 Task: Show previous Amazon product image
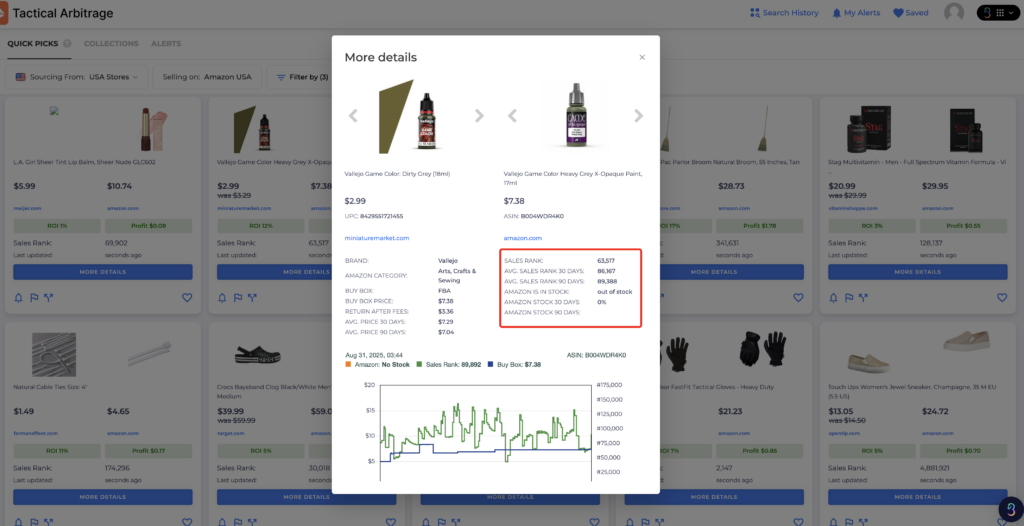[x=512, y=116]
